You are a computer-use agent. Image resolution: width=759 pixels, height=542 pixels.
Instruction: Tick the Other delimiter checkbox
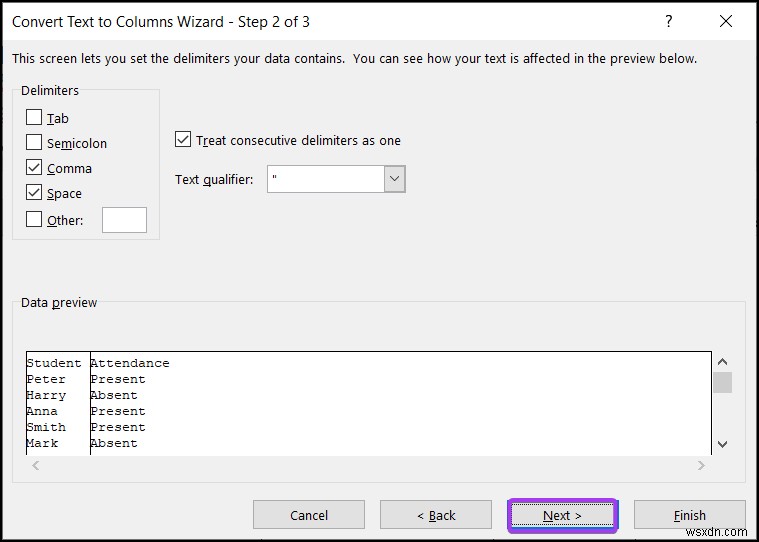click(34, 220)
